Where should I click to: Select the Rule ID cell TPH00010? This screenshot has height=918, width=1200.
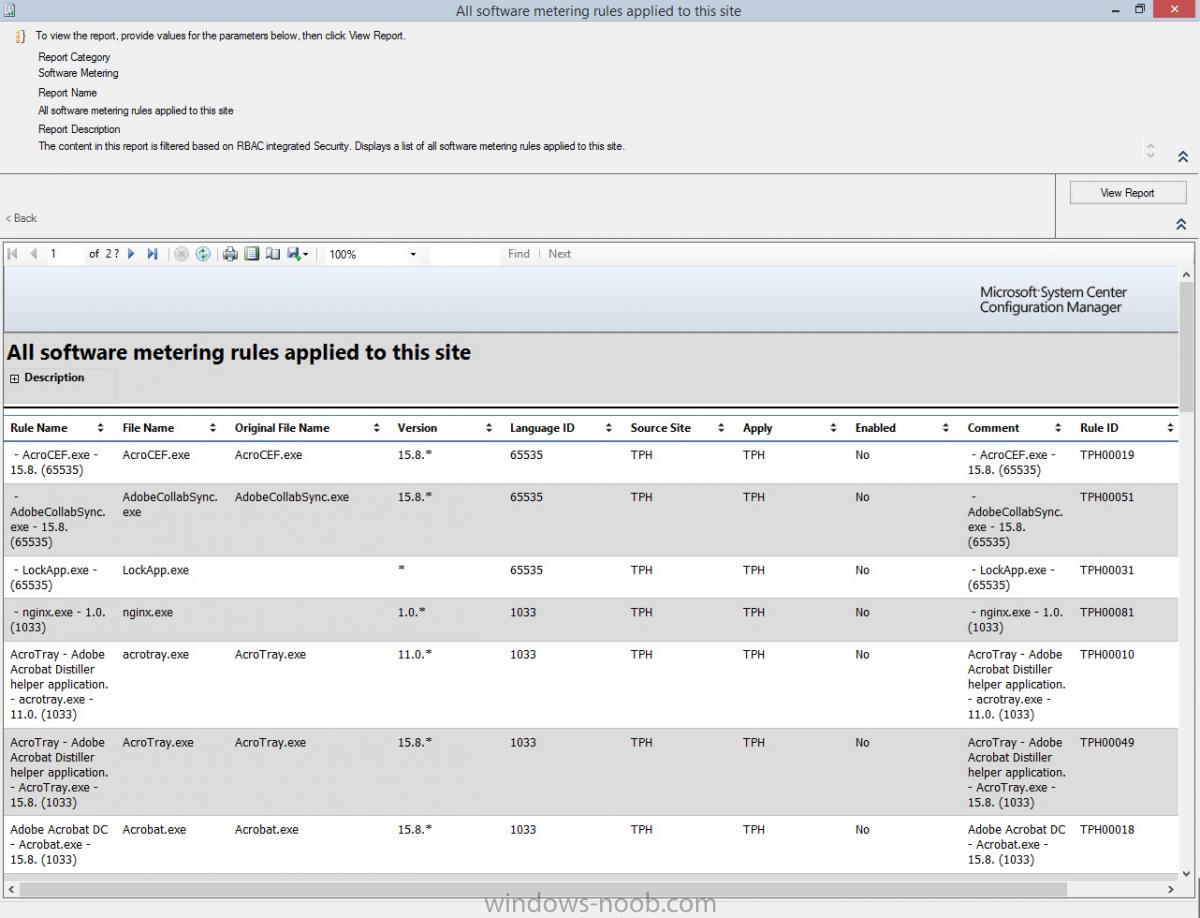(x=1107, y=655)
